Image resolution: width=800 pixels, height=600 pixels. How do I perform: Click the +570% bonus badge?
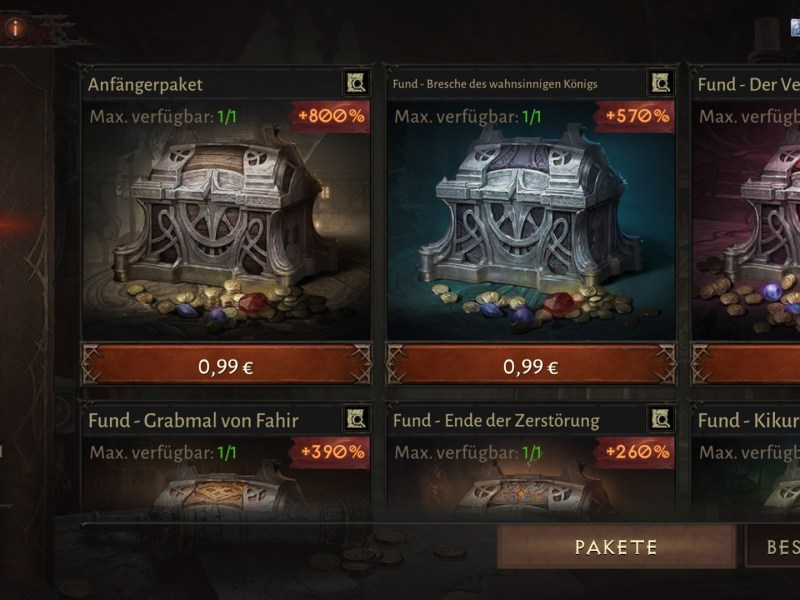636,116
